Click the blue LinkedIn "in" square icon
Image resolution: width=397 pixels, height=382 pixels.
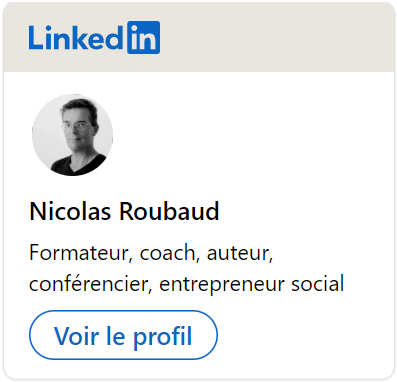(144, 37)
